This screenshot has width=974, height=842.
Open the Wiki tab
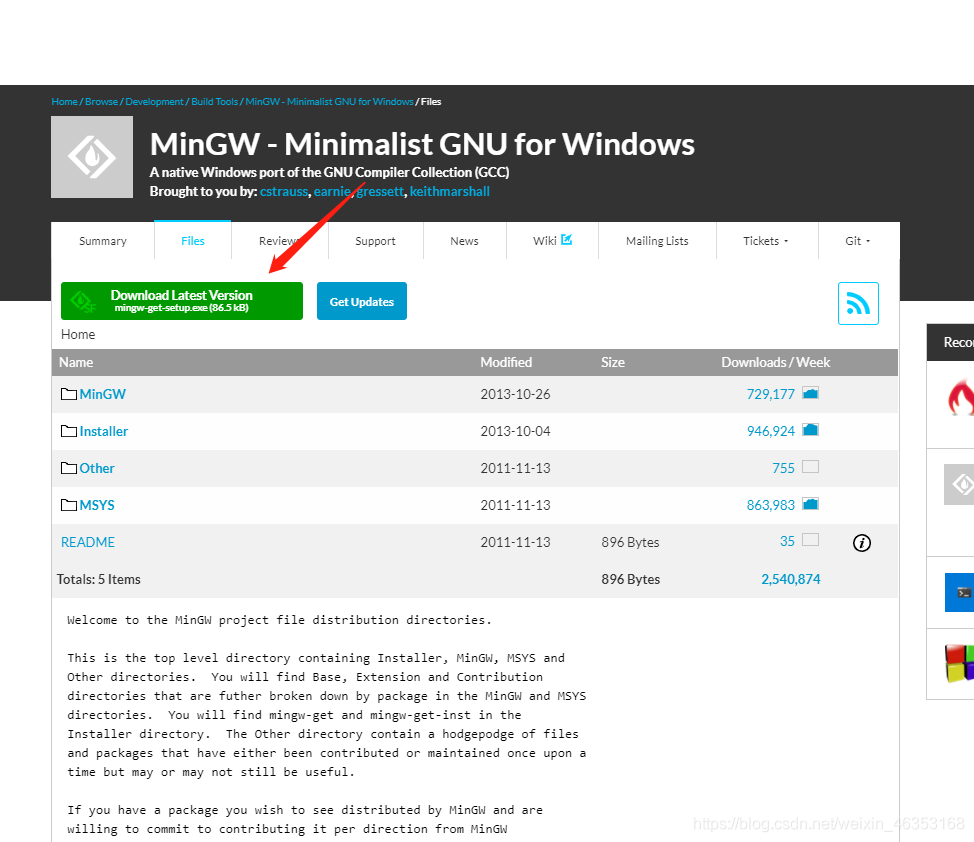552,241
